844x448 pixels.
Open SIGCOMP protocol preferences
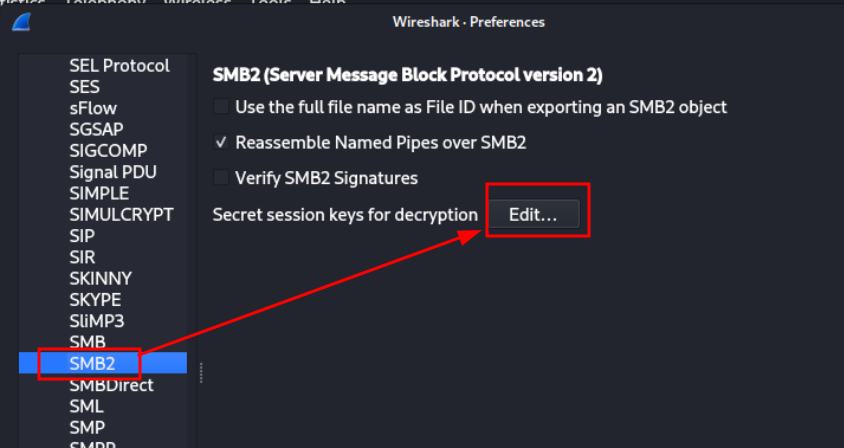103,151
